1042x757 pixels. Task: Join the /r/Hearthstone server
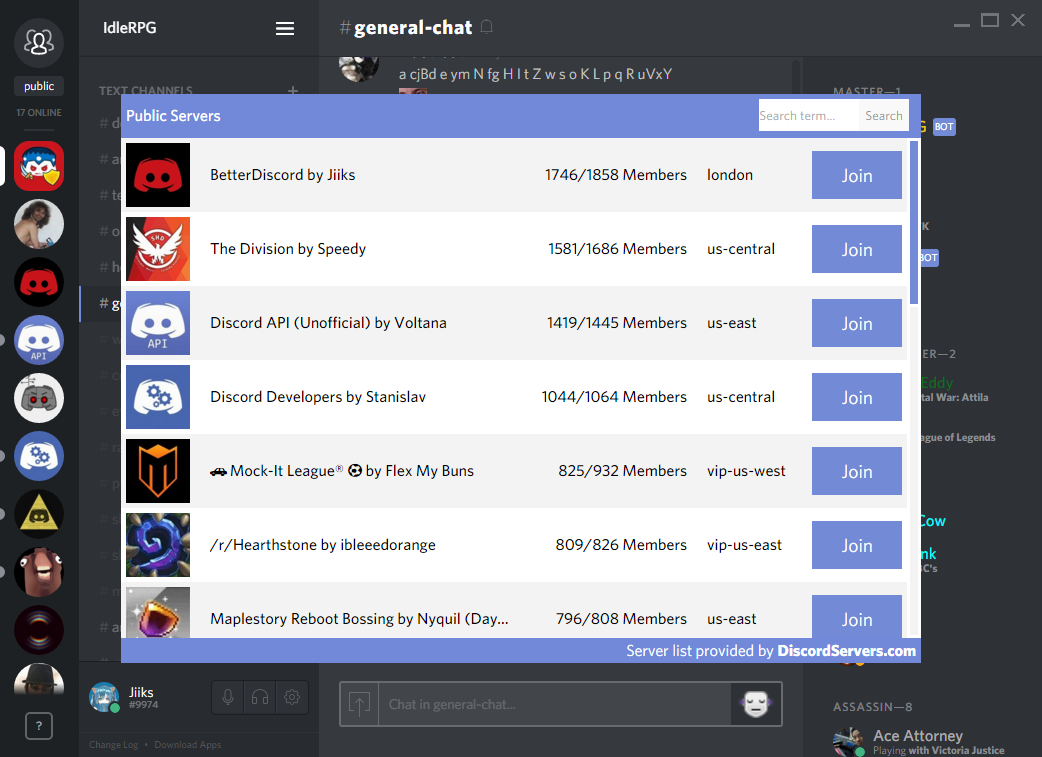coord(857,545)
